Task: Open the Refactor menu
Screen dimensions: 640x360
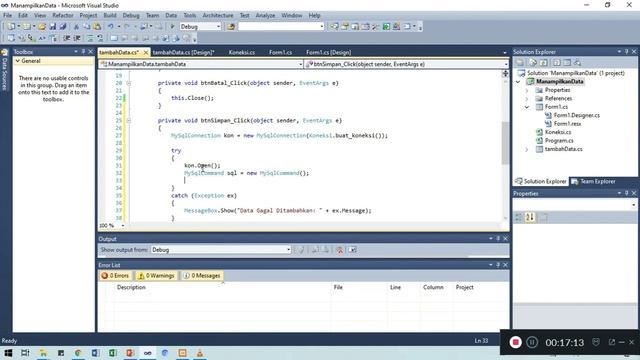Action: [x=62, y=16]
